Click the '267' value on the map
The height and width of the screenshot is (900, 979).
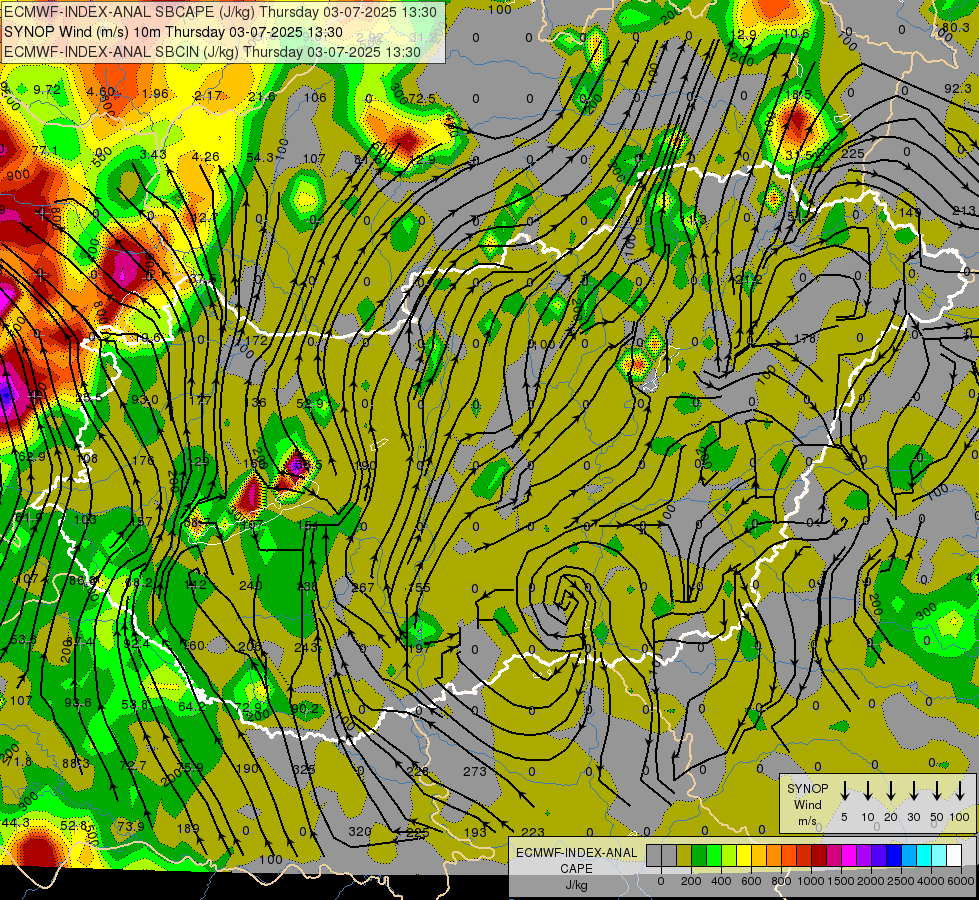pyautogui.click(x=363, y=587)
